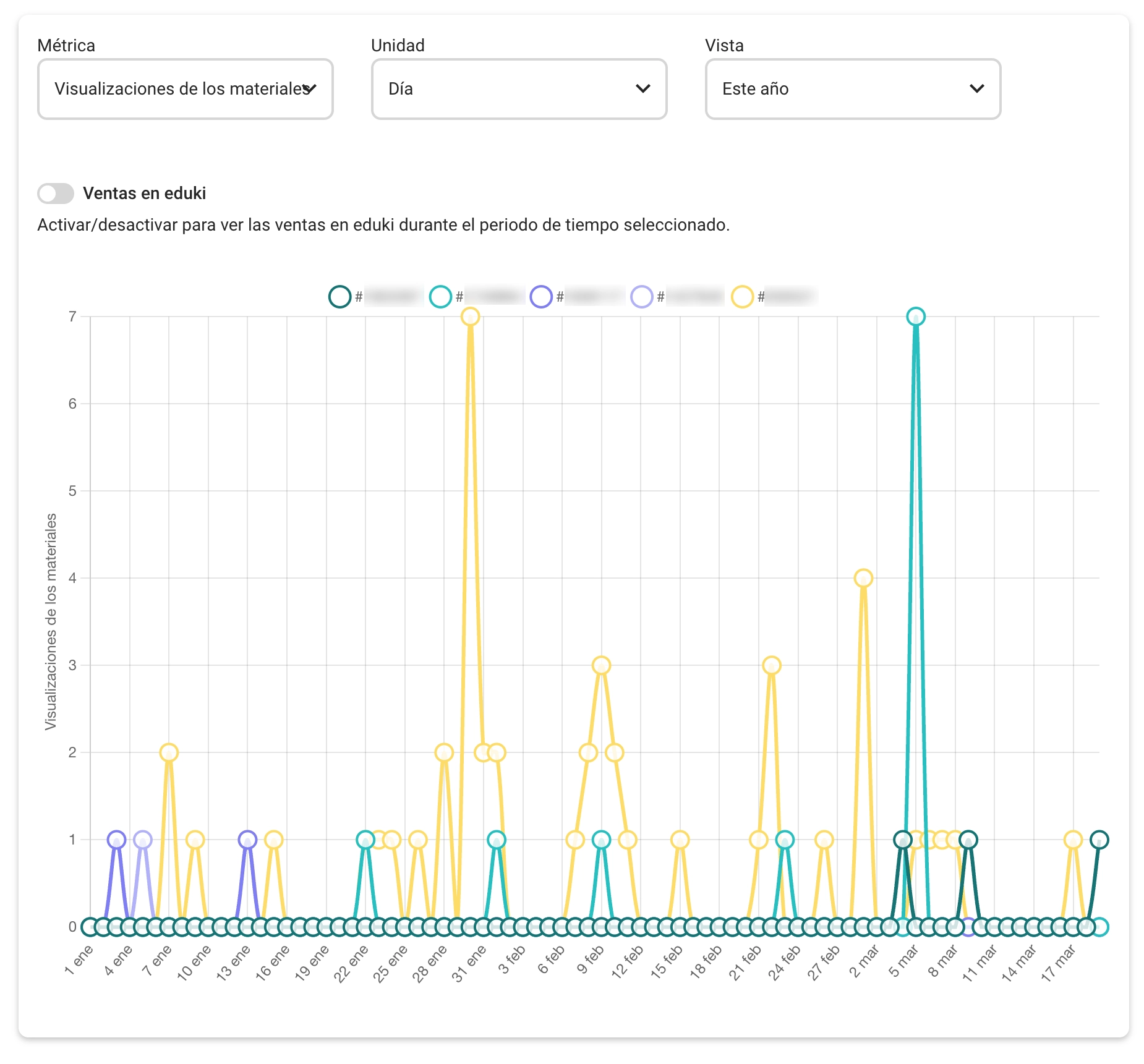1144x1064 pixels.
Task: Open the Métrica dropdown
Action: click(x=186, y=89)
